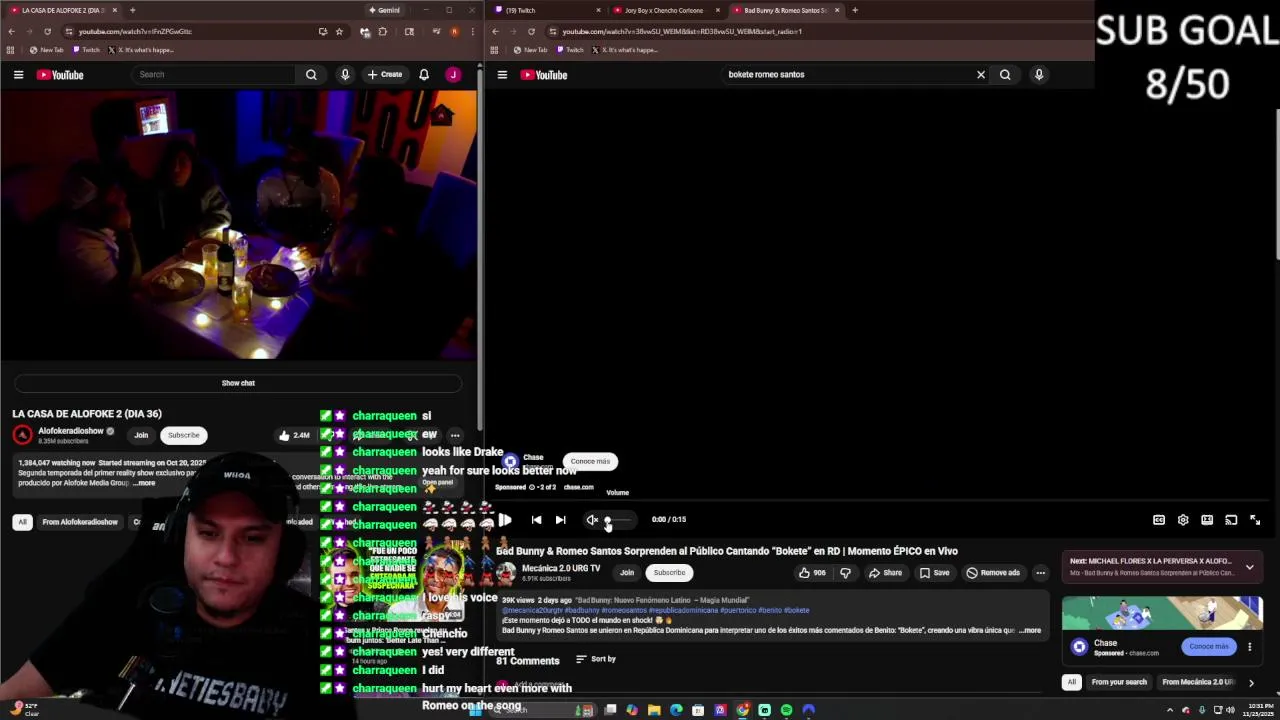This screenshot has height=720, width=1280.
Task: Click Conoce más on sidebar Chase ad
Action: point(1209,647)
